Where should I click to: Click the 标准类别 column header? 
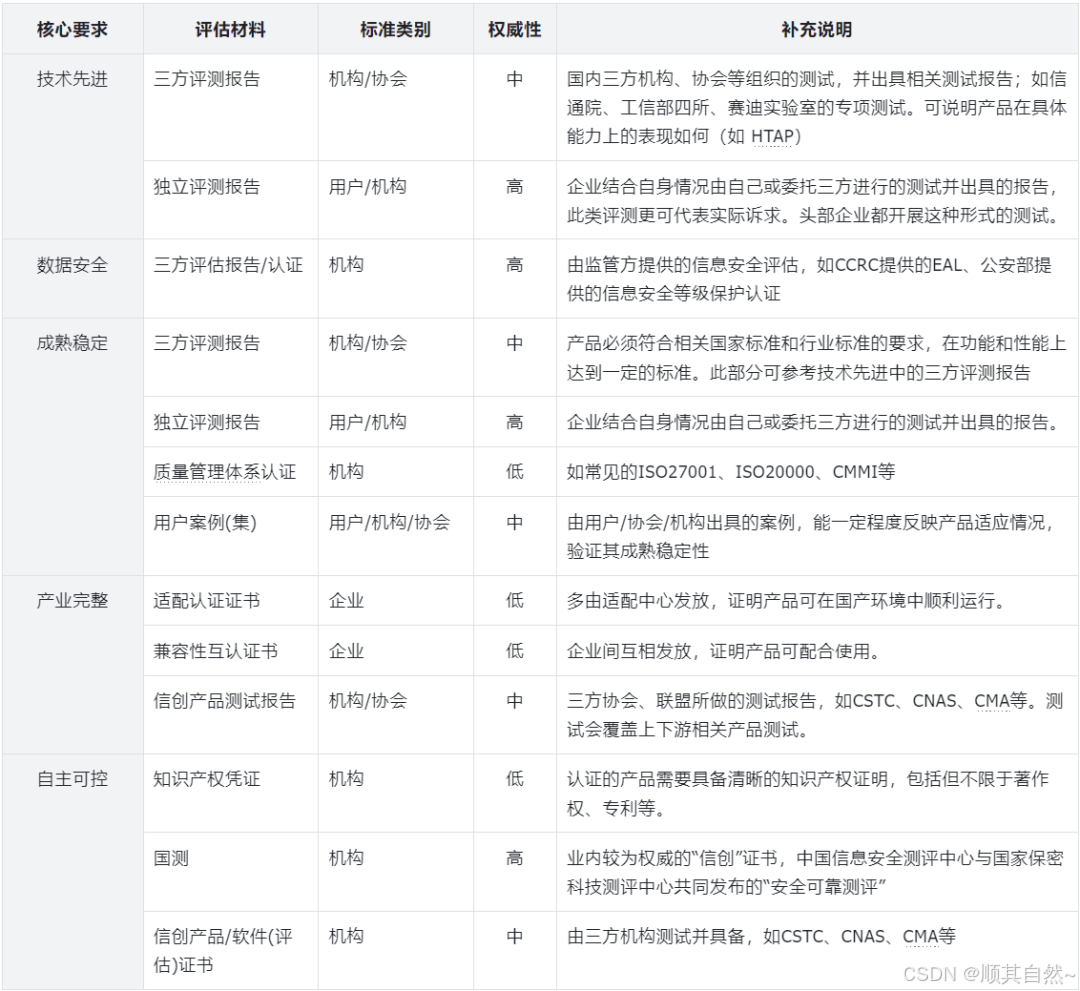coord(395,30)
